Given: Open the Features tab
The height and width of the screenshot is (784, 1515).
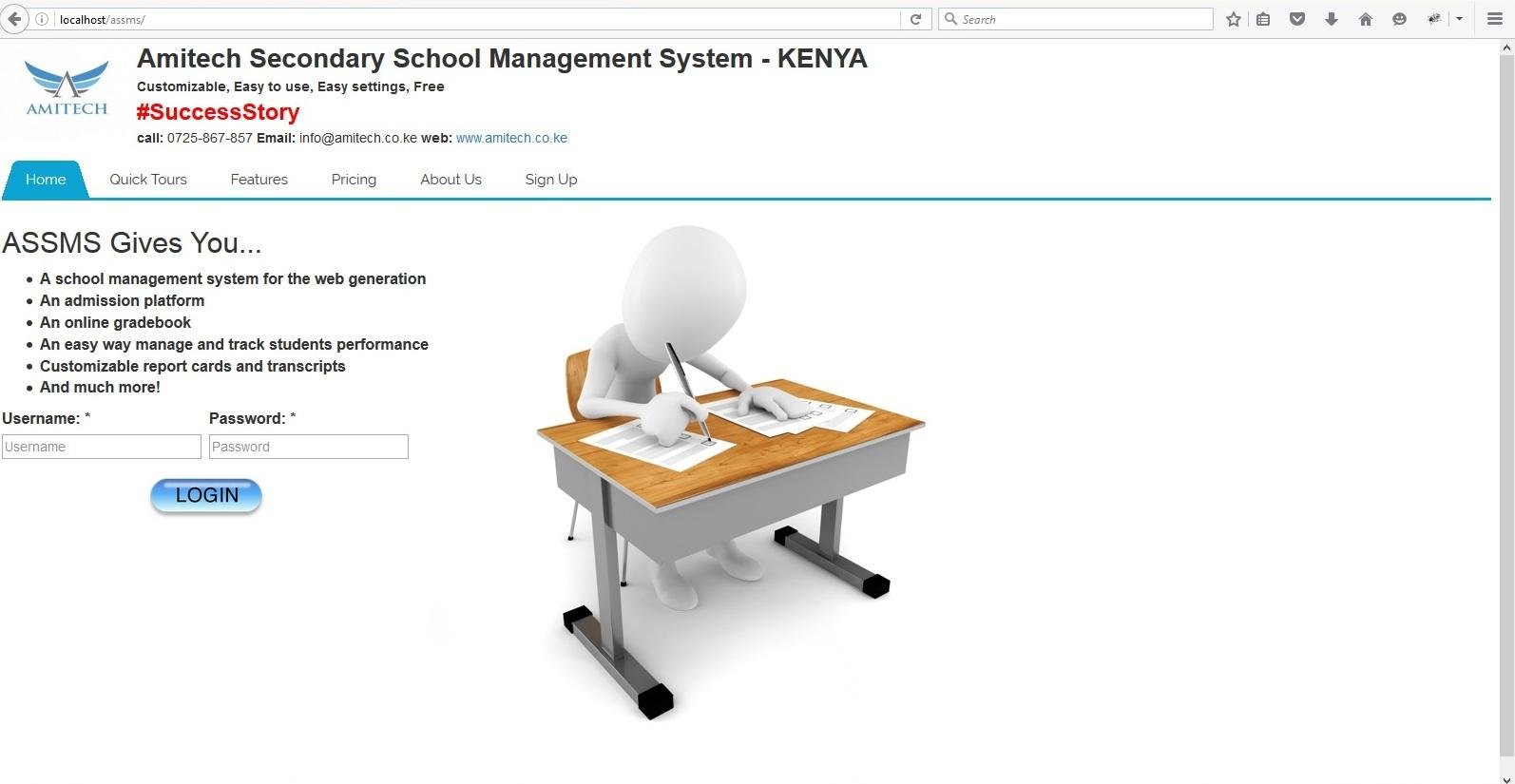Looking at the screenshot, I should 259,180.
